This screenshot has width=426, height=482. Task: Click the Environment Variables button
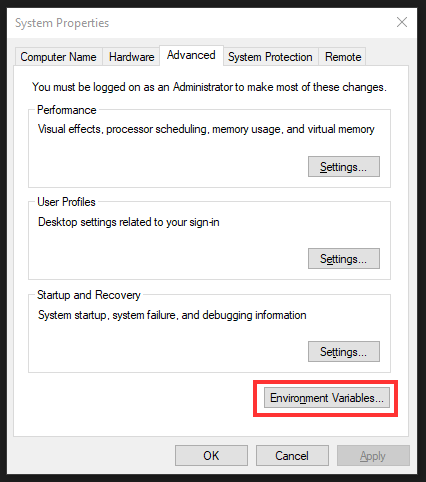point(327,398)
